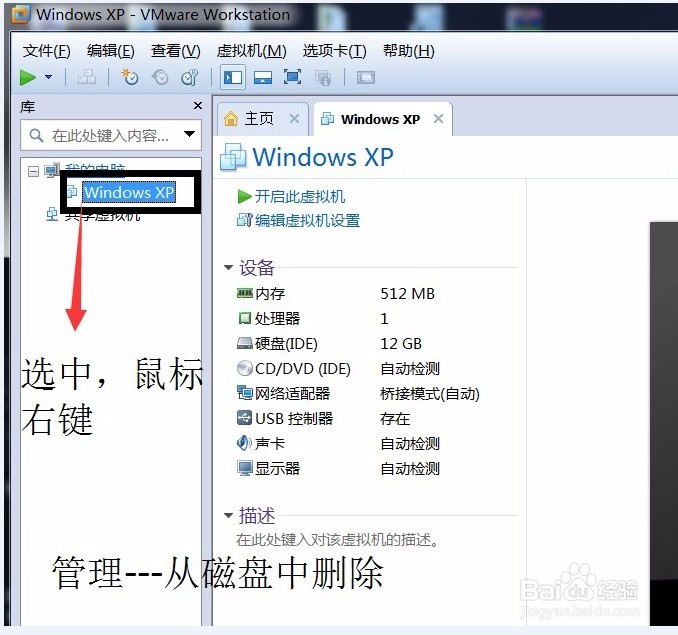Select Windows XP in the library tree

click(x=129, y=192)
